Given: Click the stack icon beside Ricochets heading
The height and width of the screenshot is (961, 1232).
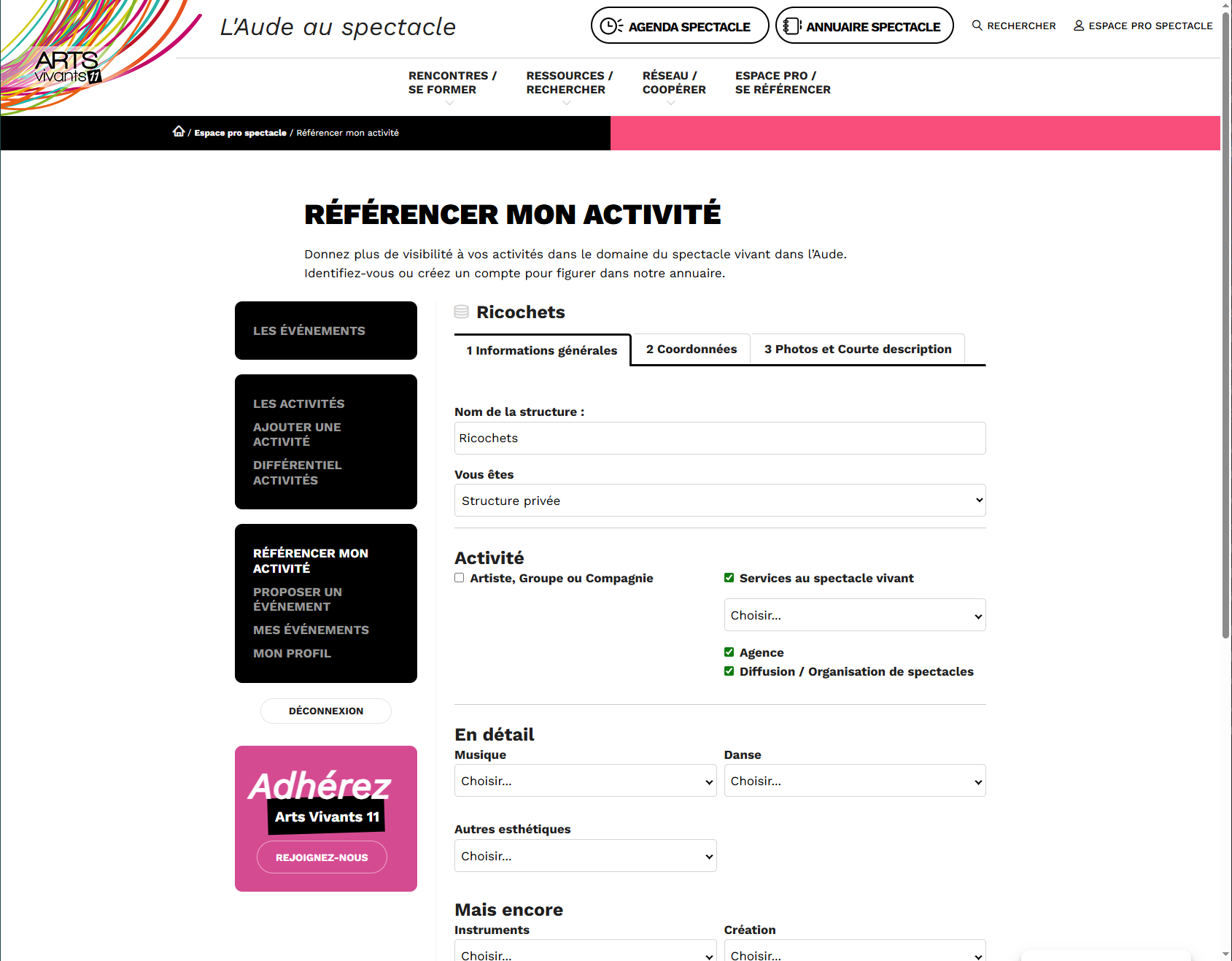Looking at the screenshot, I should (x=462, y=312).
